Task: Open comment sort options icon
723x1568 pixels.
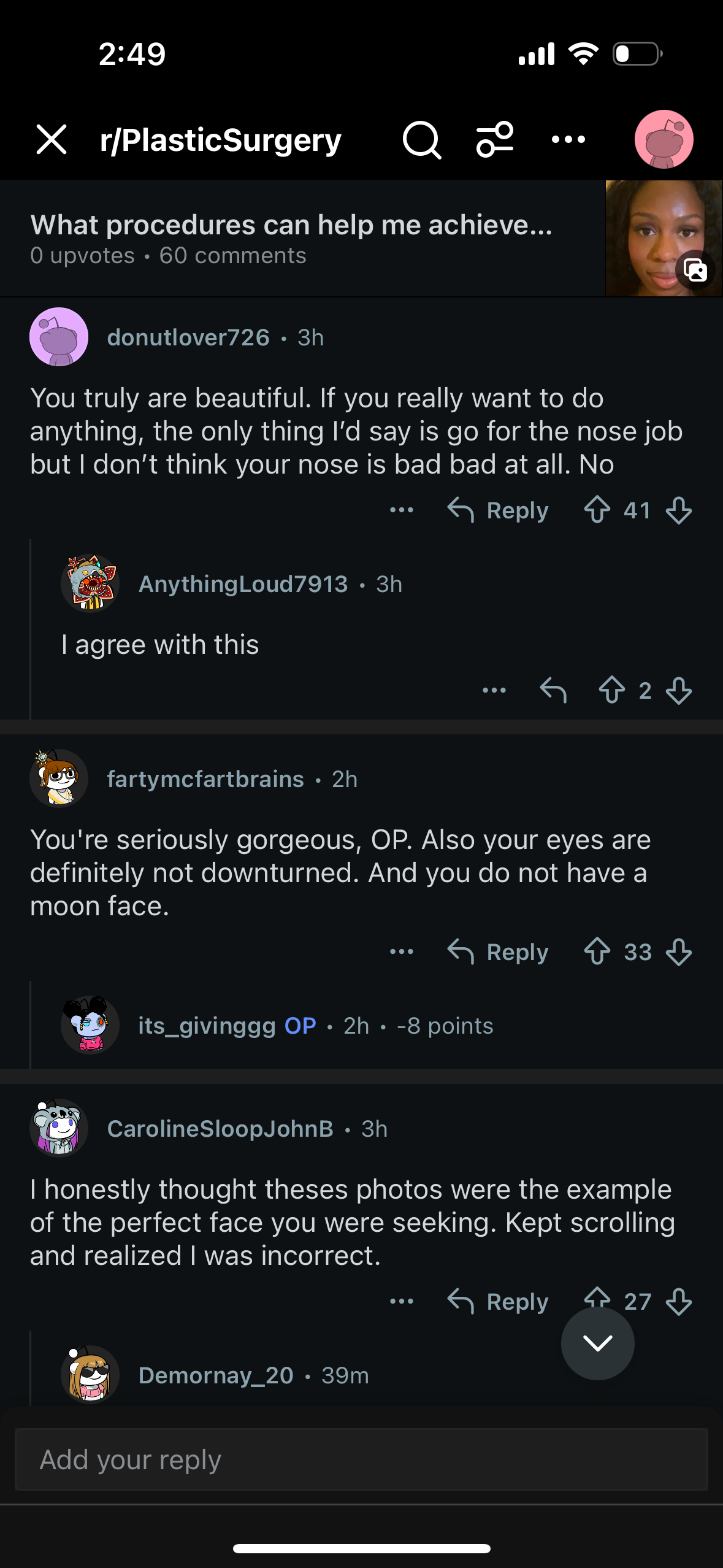Action: (495, 140)
